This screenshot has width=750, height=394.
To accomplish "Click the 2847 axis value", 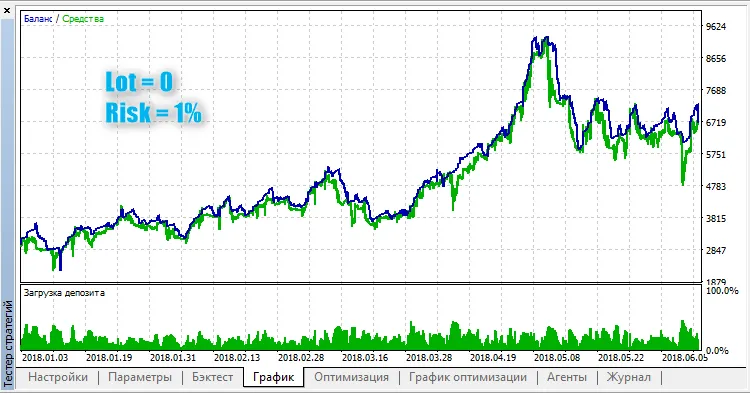I will [716, 251].
